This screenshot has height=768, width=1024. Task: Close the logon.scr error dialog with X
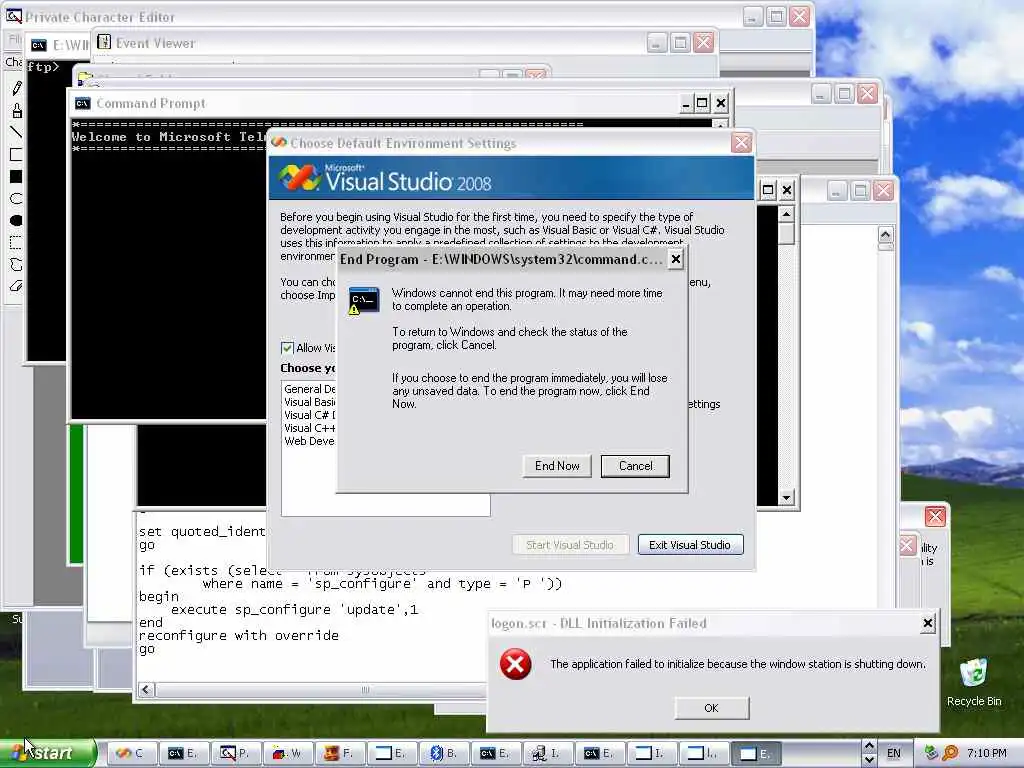point(927,623)
